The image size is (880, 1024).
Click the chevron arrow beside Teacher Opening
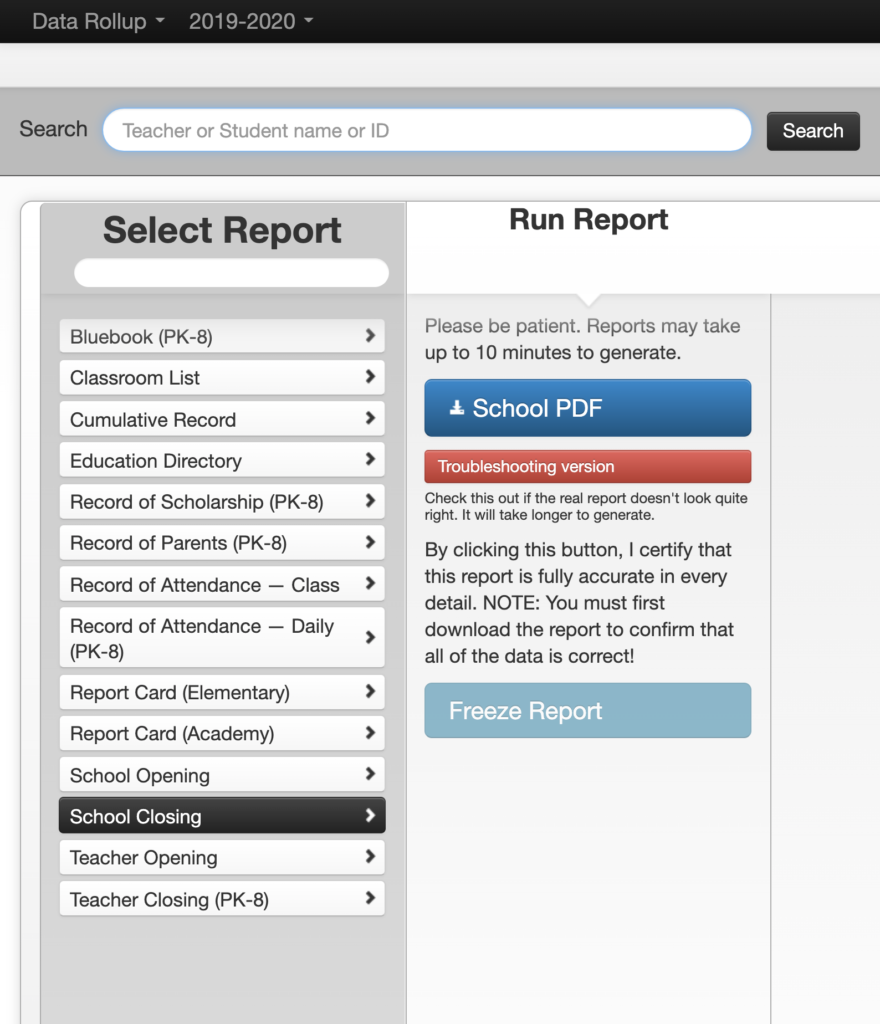[370, 857]
